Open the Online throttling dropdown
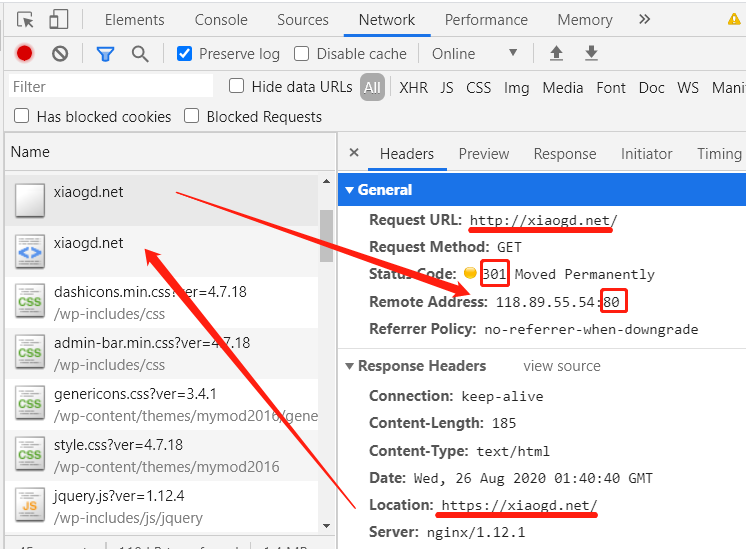This screenshot has height=549, width=746. coord(474,54)
